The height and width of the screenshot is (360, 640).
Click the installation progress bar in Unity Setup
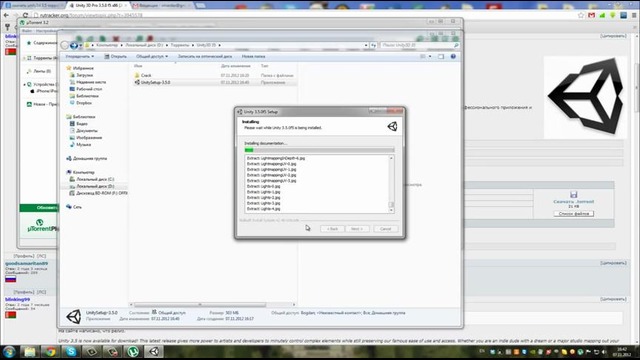pos(319,150)
